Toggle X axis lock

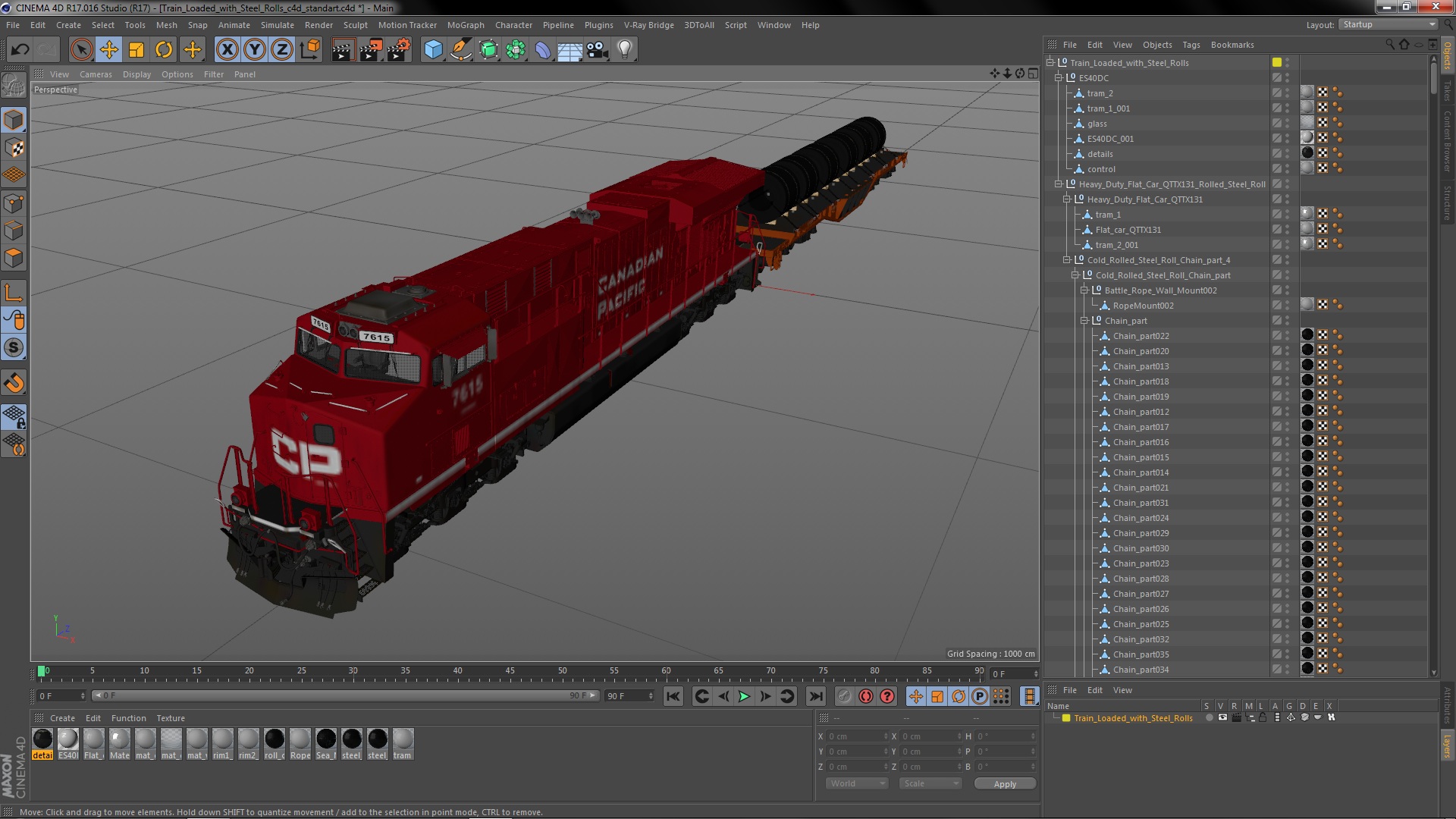pyautogui.click(x=227, y=50)
